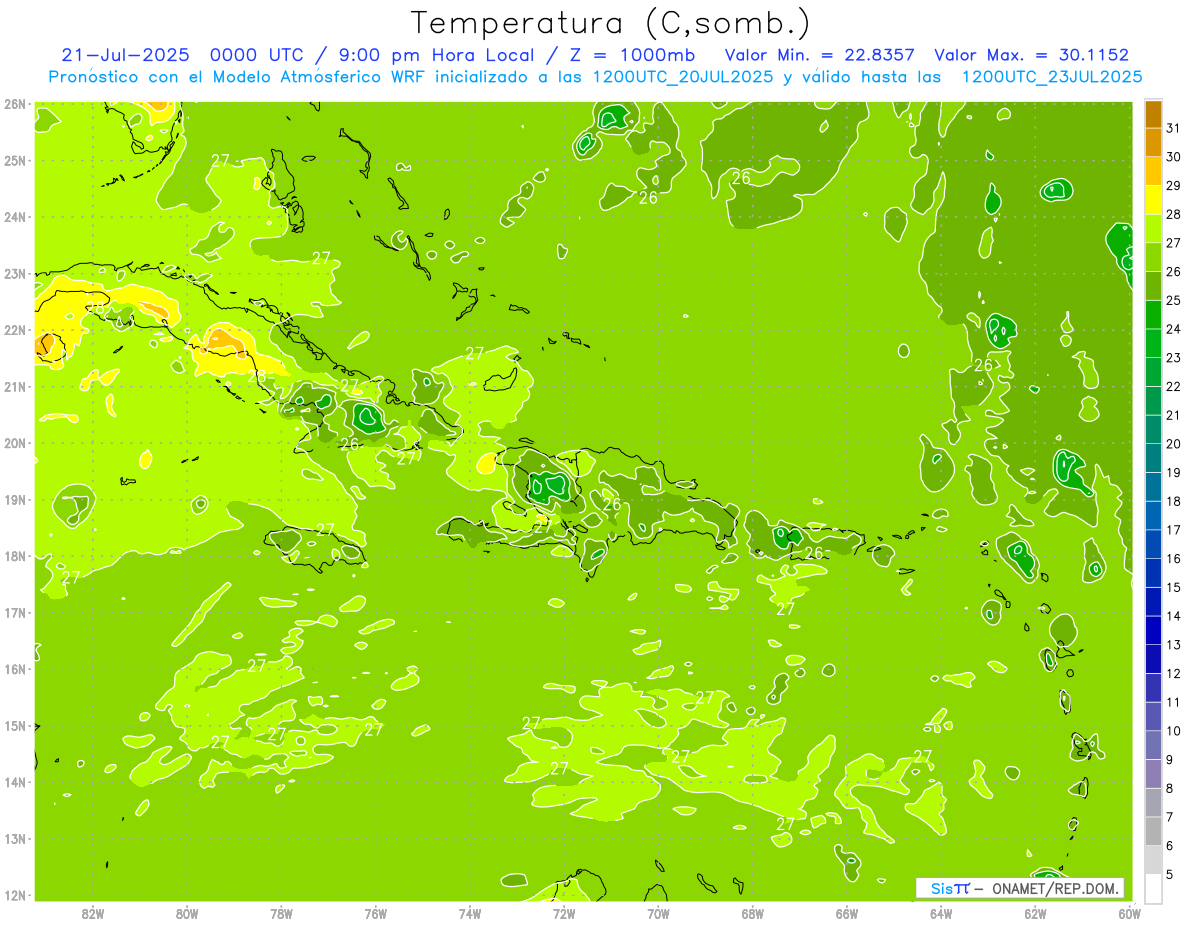Click the color scale value 14
Screen dimensions: 1200x927
[x=1173, y=616]
